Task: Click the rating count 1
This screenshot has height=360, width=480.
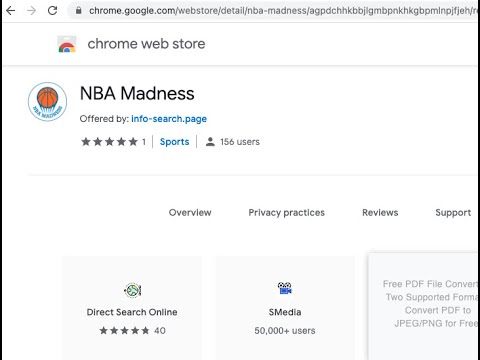Action: (x=144, y=142)
